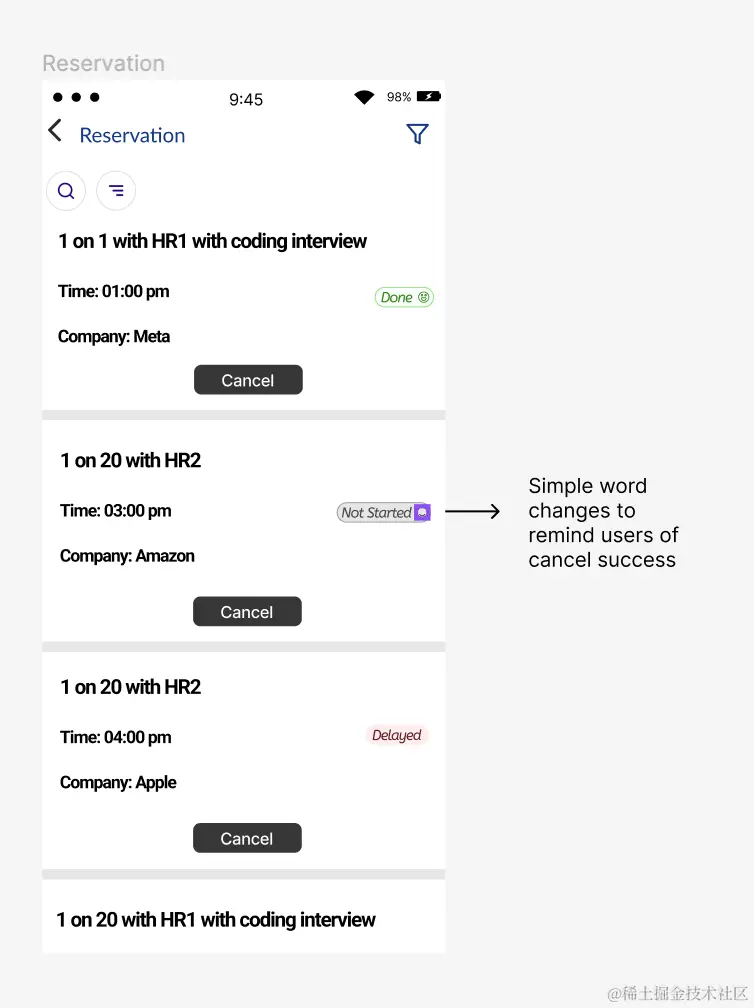
Task: Click the Wi-Fi status bar icon
Action: point(364,97)
